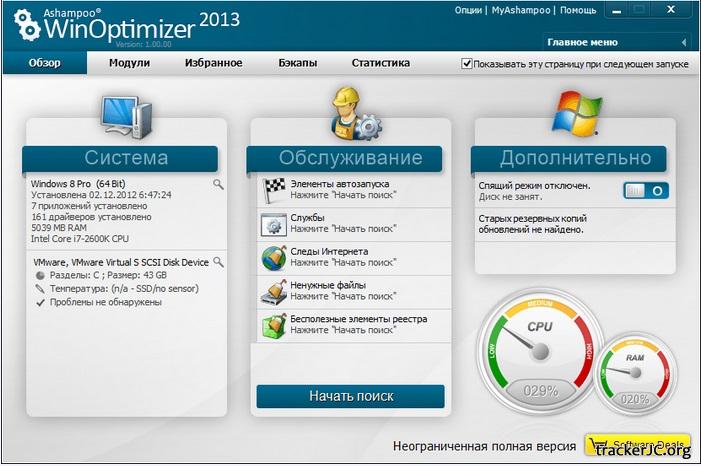The image size is (701, 466).
Task: Click the 029% CPU readout
Action: pos(541,391)
